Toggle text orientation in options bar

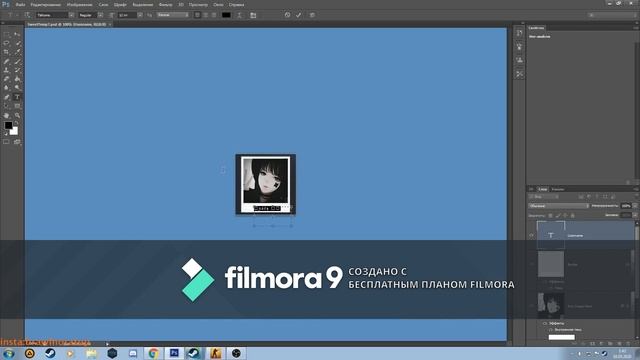27,15
